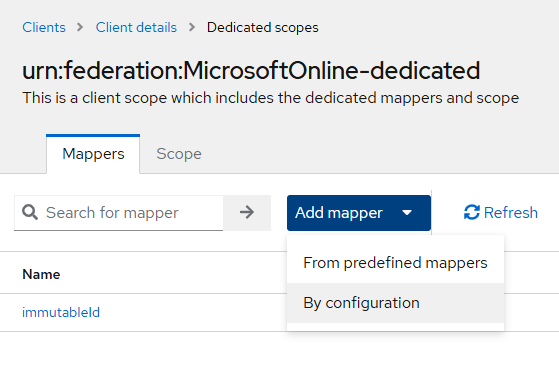
Task: Click the Name column header
Action: tap(41, 274)
